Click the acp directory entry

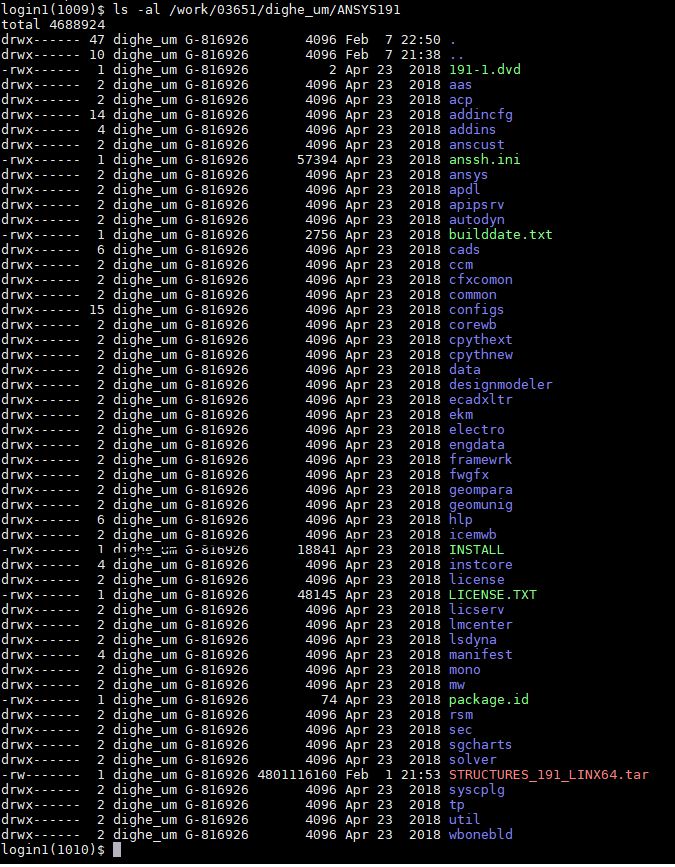click(461, 100)
